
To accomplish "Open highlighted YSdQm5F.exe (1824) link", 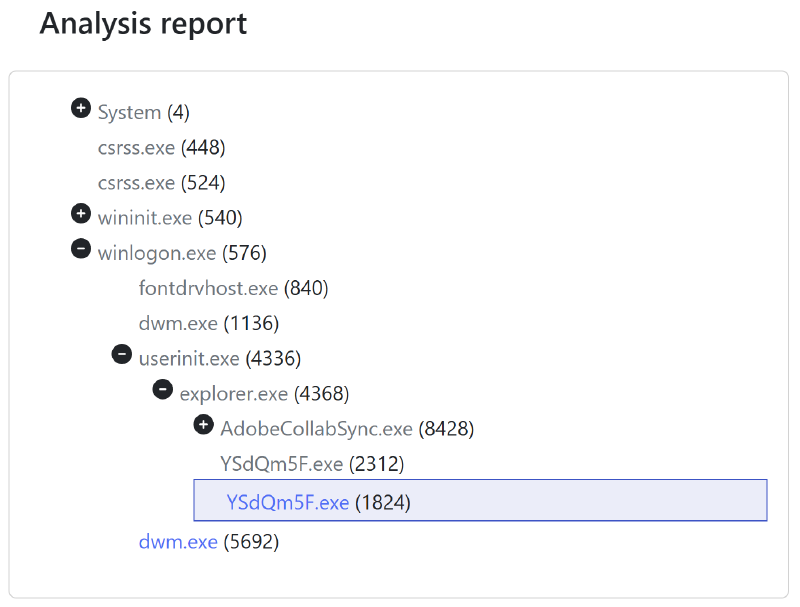I will coord(288,502).
